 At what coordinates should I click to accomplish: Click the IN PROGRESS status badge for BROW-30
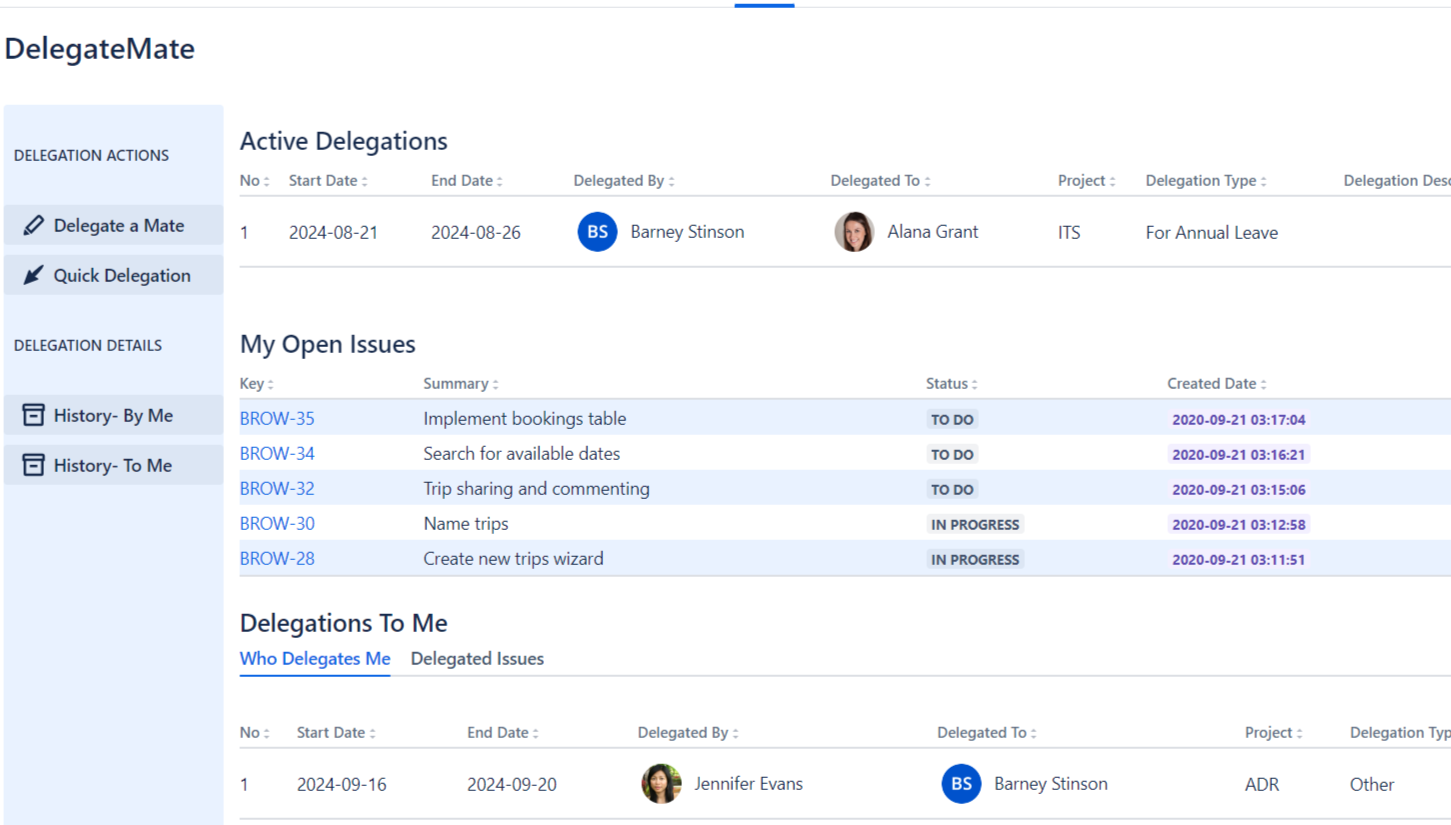[974, 523]
